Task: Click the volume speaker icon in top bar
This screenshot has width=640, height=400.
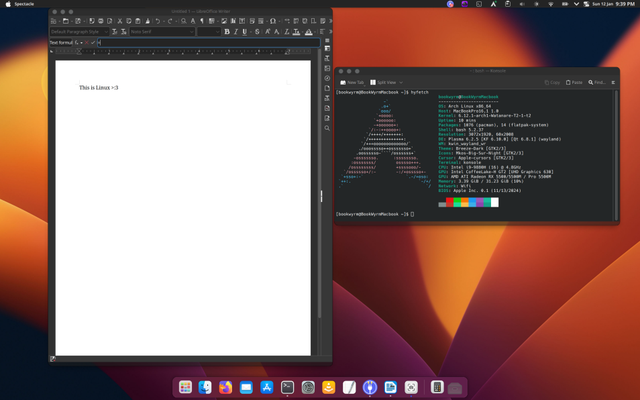Action: click(x=522, y=4)
